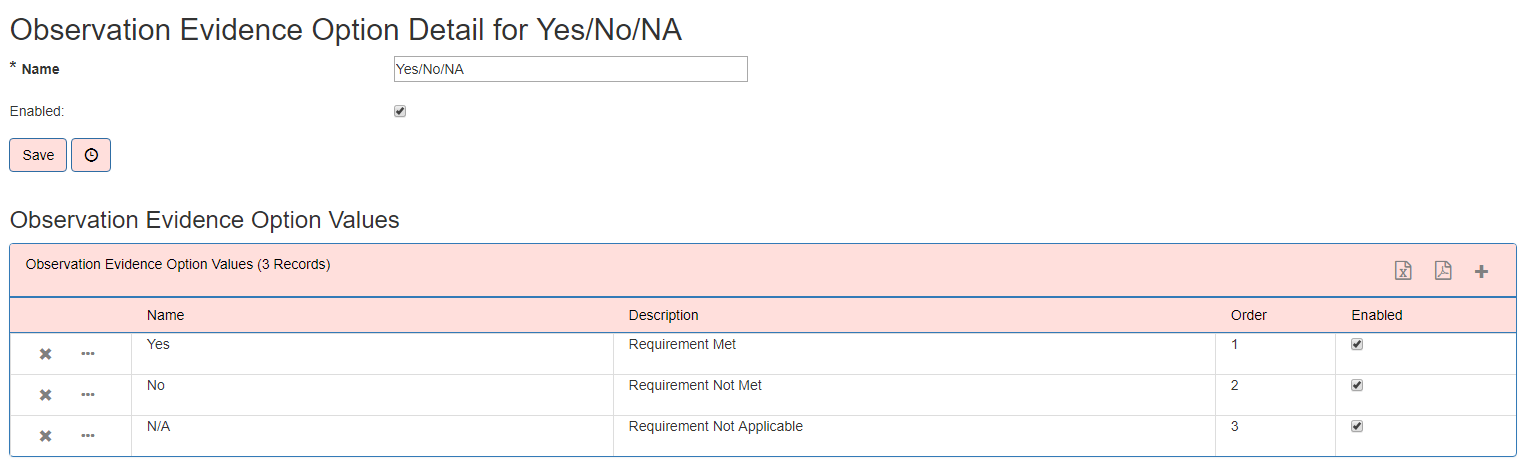Toggle Enabled checkbox for N/A row
Image resolution: width=1525 pixels, height=470 pixels.
pyautogui.click(x=1357, y=426)
